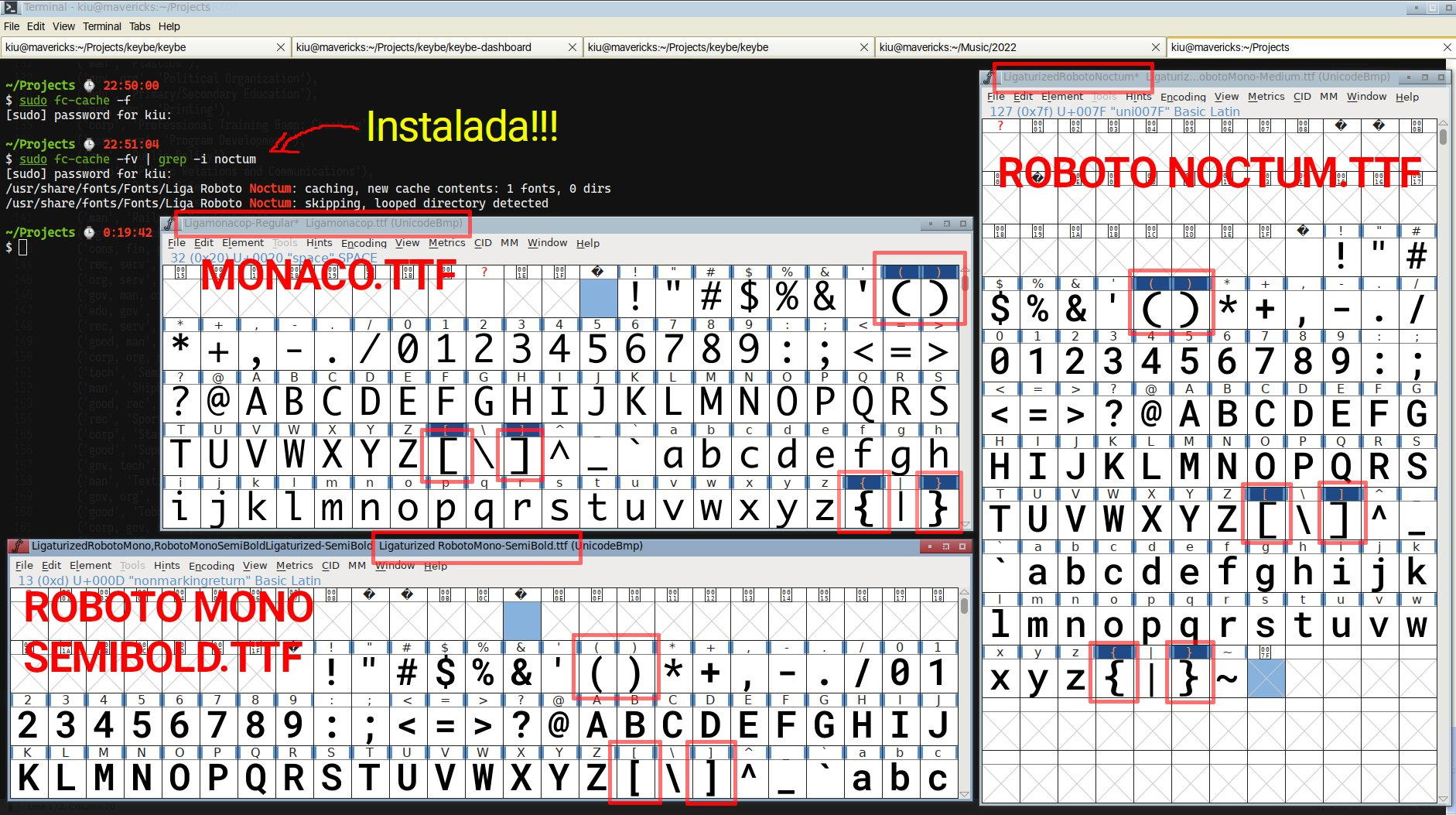Screen dimensions: 1456x815
Task: Switch to the ~/Music/2022 terminal tab
Action: pos(1020,47)
